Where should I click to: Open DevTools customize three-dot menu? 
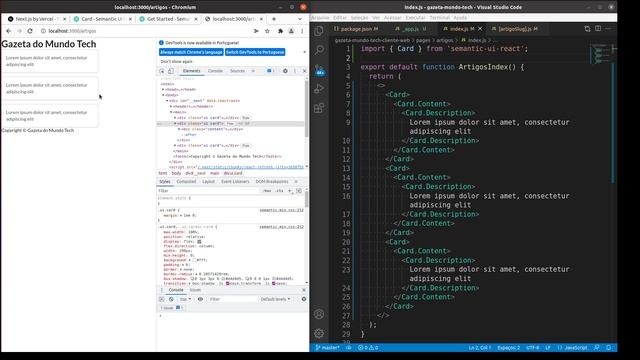[x=295, y=71]
